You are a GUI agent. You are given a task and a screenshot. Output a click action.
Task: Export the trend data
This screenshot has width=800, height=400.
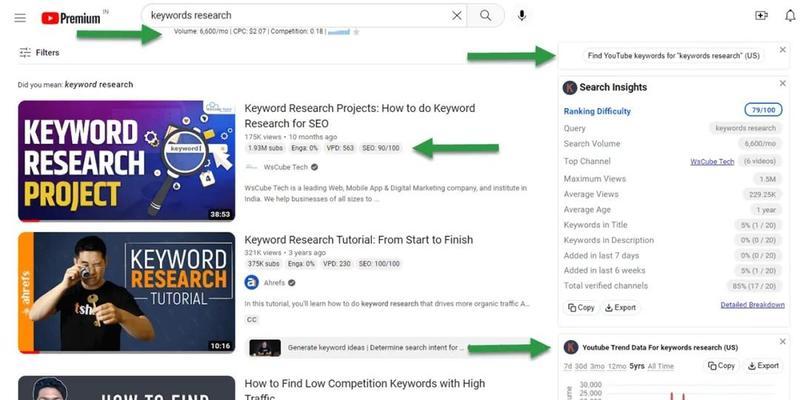(763, 366)
